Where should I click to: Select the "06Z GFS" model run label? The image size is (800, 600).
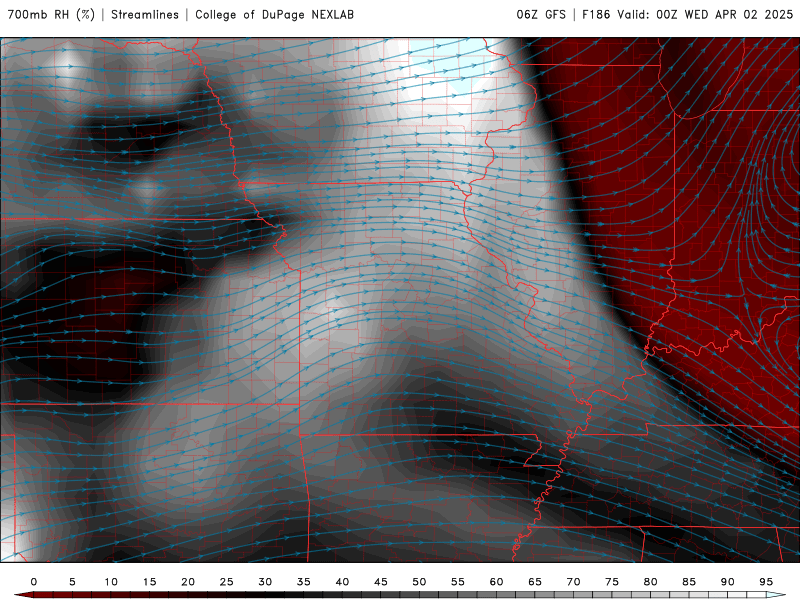click(541, 15)
